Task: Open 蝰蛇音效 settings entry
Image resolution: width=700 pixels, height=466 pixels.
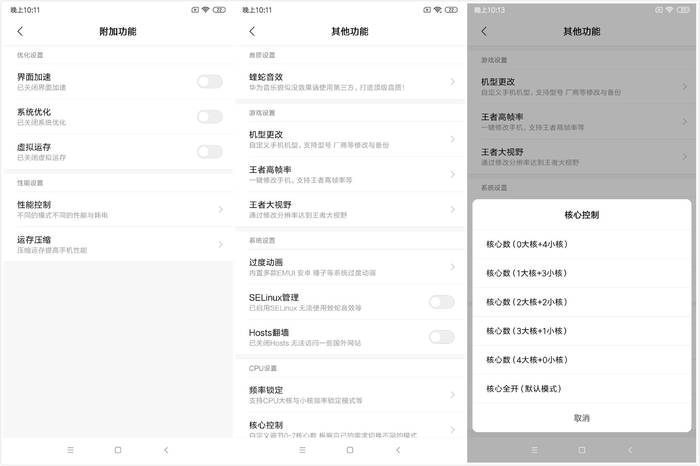Action: pyautogui.click(x=350, y=82)
